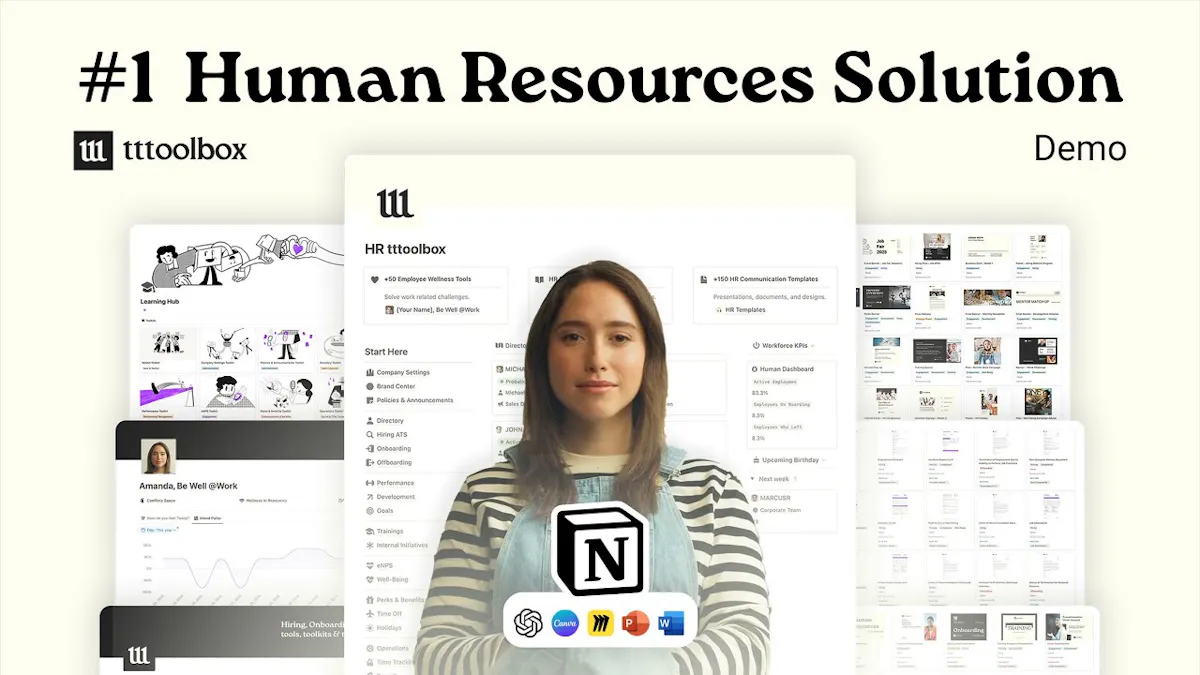Click the Workforce KPIs power icon
The image size is (1200, 675).
tap(754, 346)
